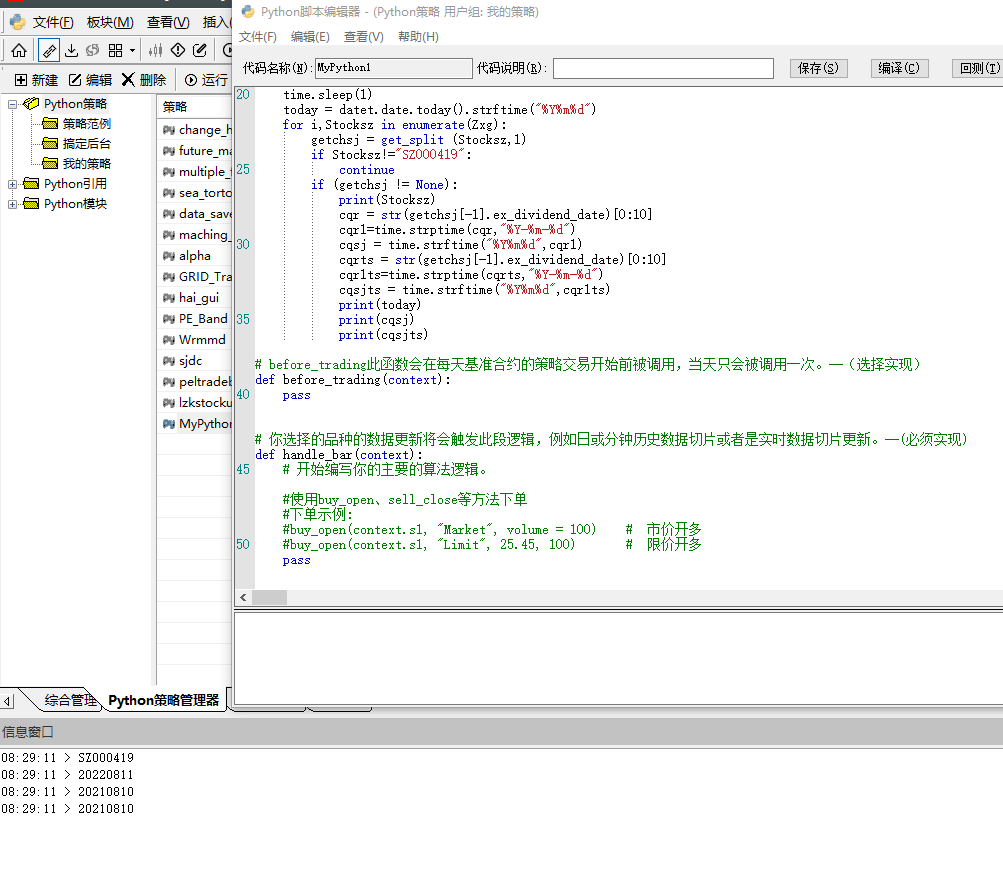The height and width of the screenshot is (883, 1003).
Task: Select Python模块 folder label
Action: [x=75, y=203]
